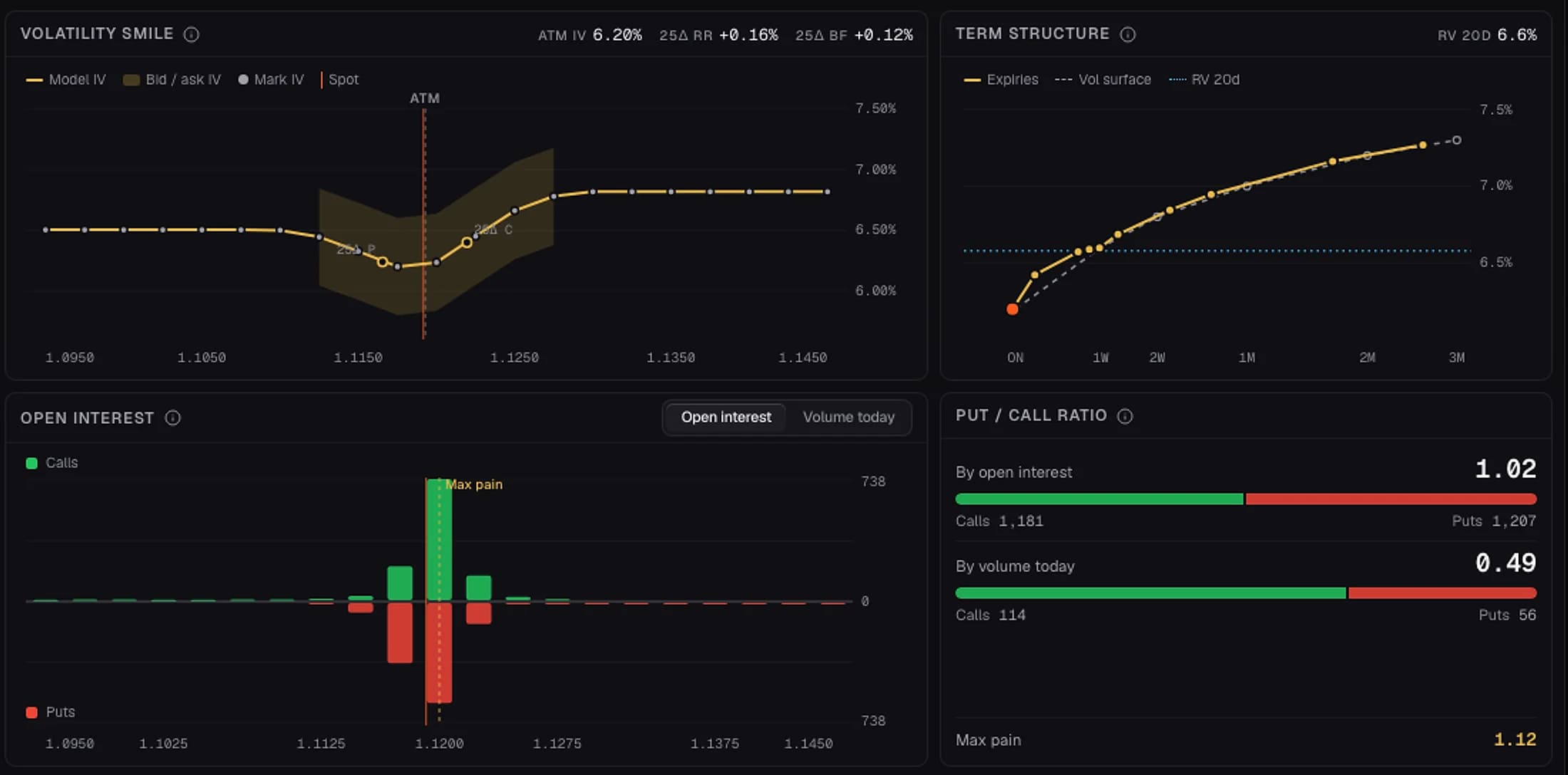1568x775 pixels.
Task: Click the orange ON point on term structure
Action: tap(1012, 309)
